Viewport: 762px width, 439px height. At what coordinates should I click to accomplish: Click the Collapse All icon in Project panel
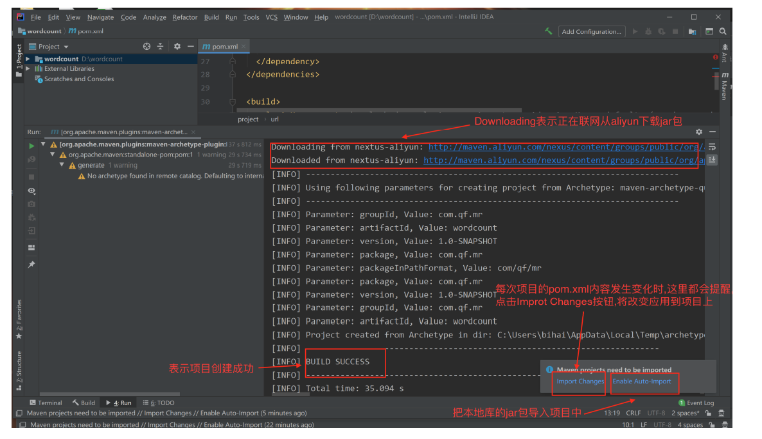pos(160,46)
